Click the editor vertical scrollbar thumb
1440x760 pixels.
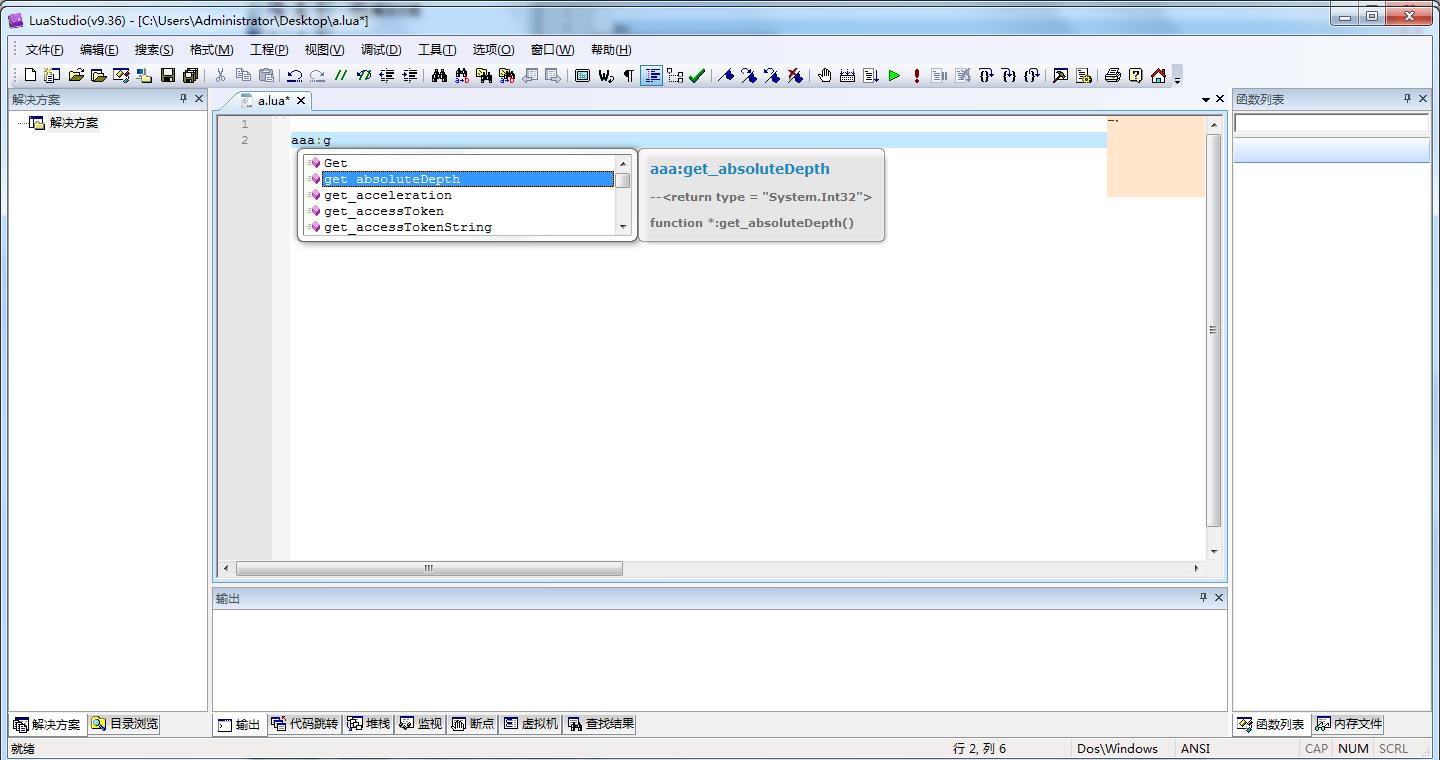1214,331
